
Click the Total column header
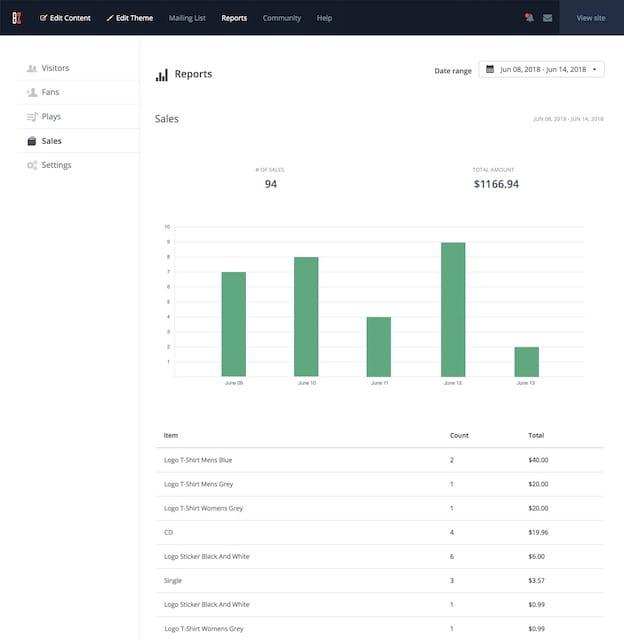click(536, 436)
